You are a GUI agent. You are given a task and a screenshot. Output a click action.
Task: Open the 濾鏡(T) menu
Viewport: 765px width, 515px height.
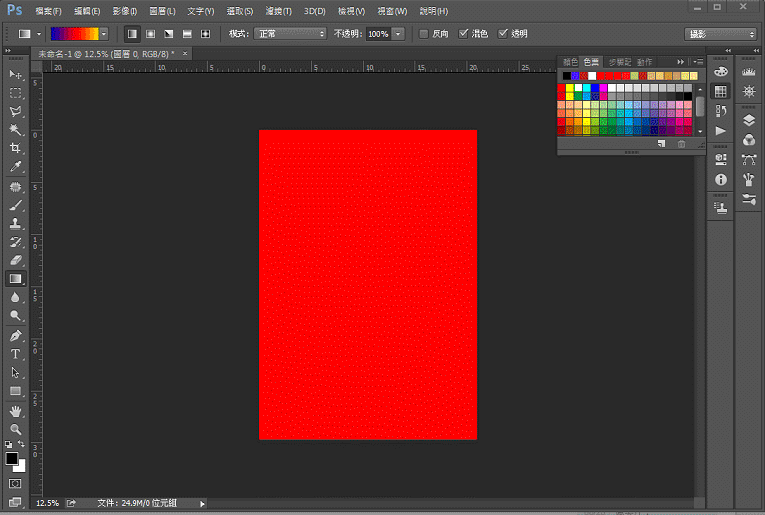tap(279, 11)
